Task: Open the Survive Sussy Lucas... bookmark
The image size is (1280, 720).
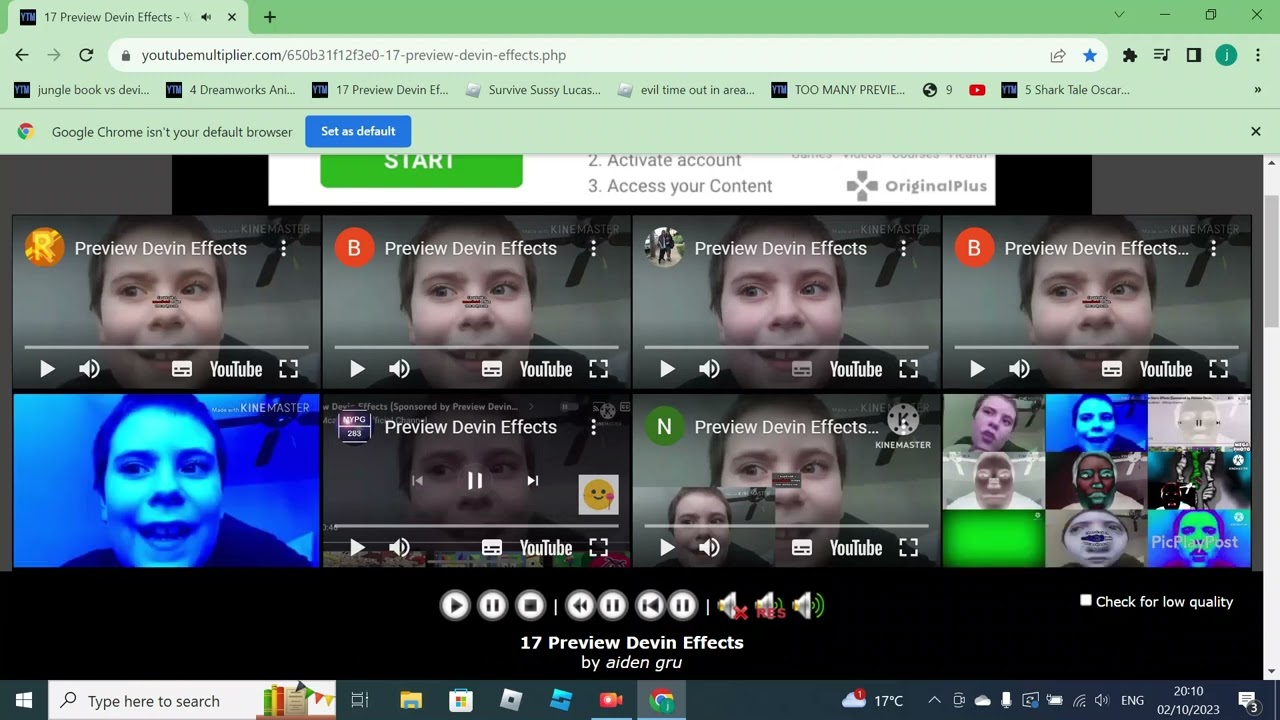Action: pyautogui.click(x=533, y=90)
